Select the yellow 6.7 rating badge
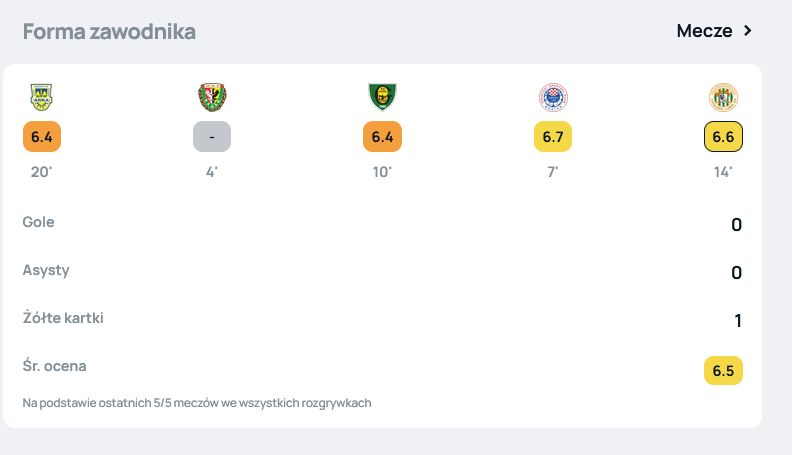This screenshot has height=455, width=792. pyautogui.click(x=553, y=136)
